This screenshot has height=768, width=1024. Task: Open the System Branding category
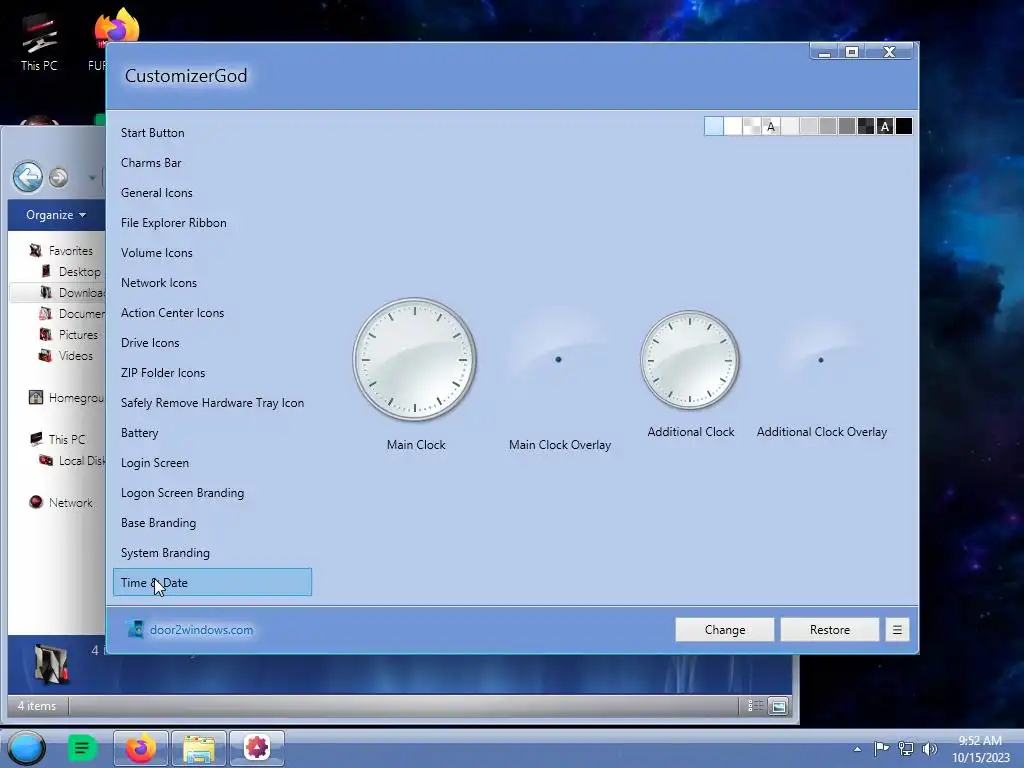[x=212, y=553]
